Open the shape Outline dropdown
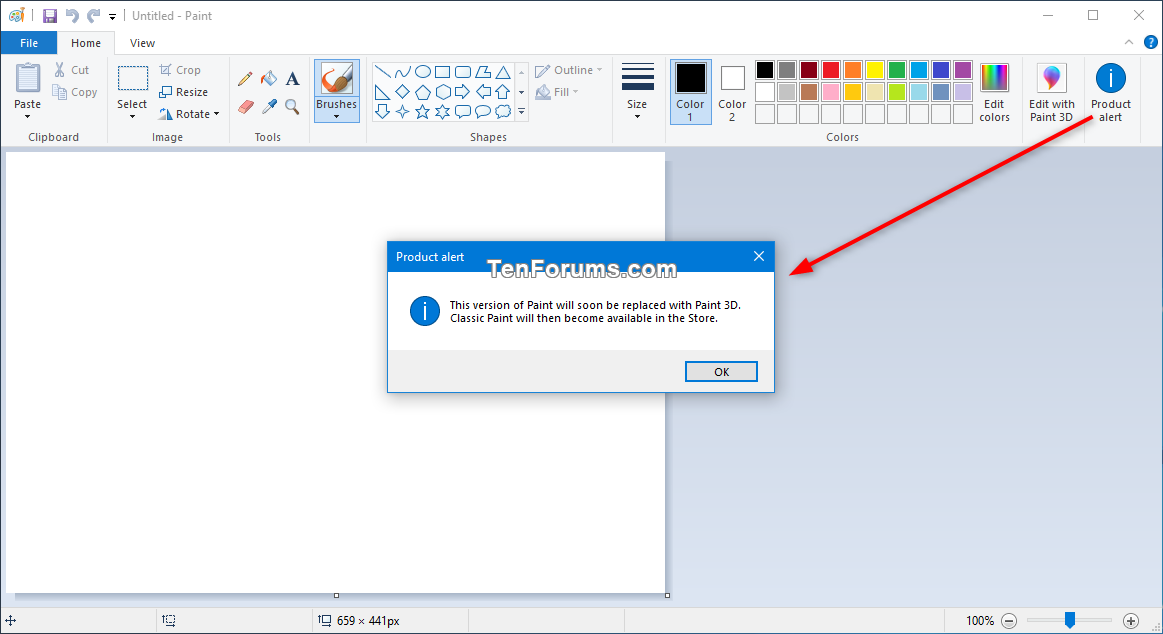 point(569,70)
